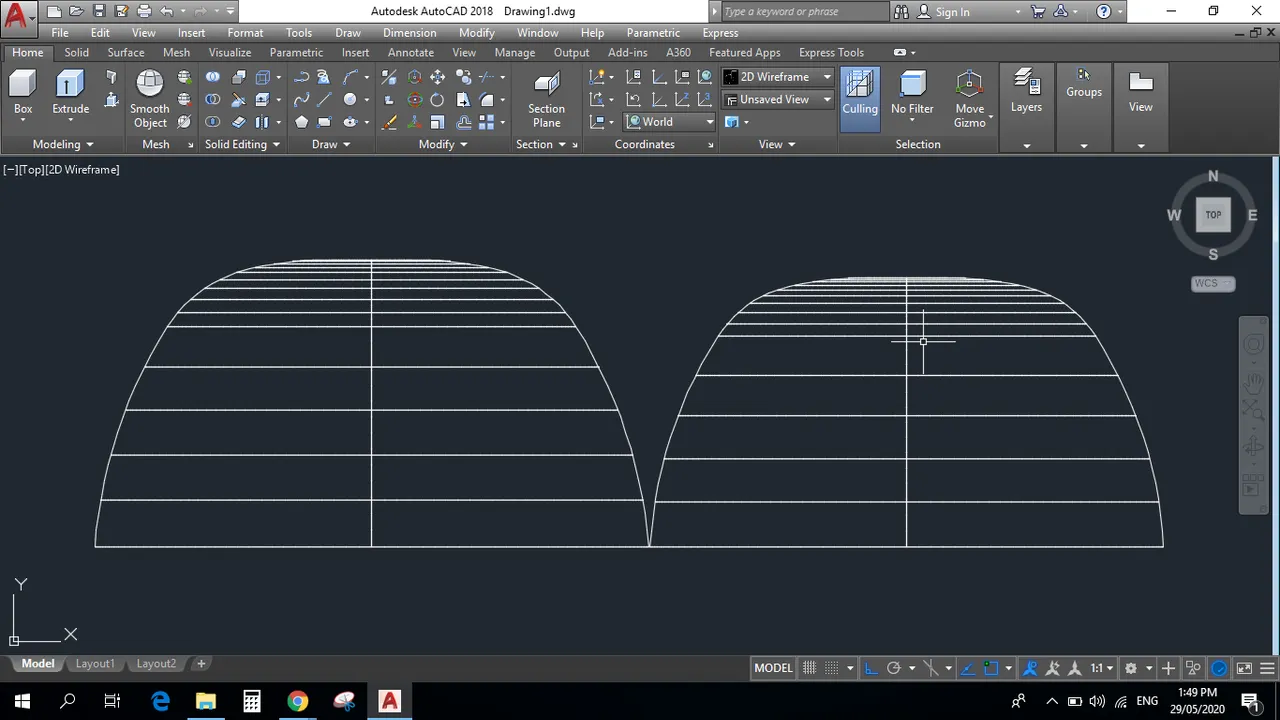Viewport: 1280px width, 720px height.
Task: Expand the Modify panel
Action: pos(442,144)
